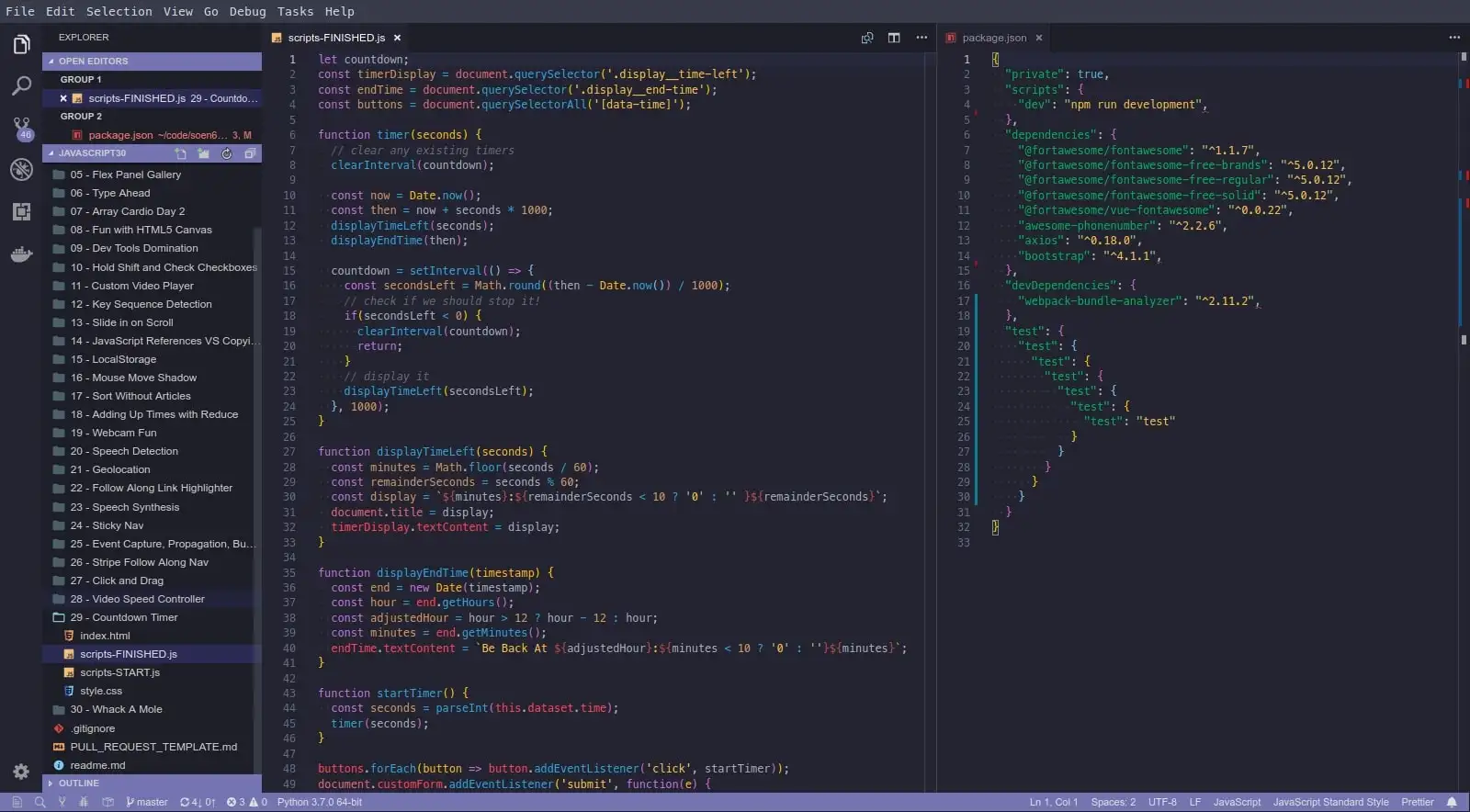The image size is (1470, 812).
Task: Open More Actions menu of package.json group
Action: pos(1454,38)
